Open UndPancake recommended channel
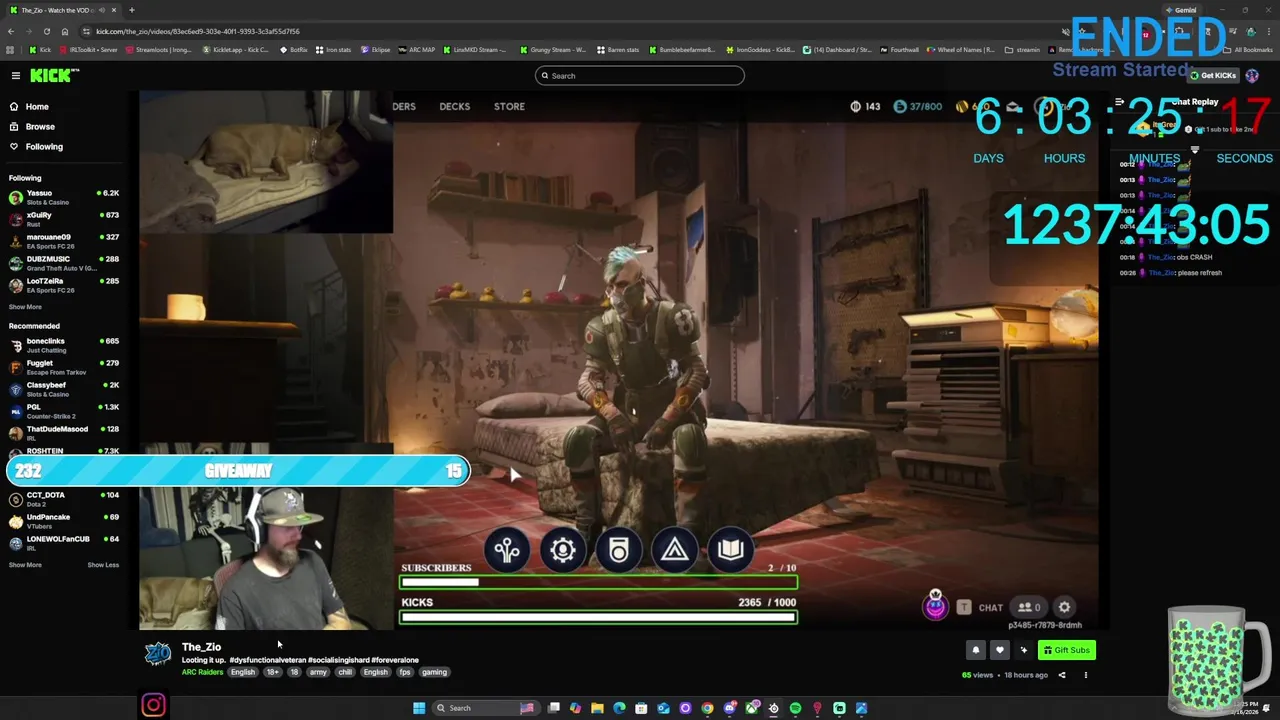This screenshot has height=720, width=1280. [x=64, y=521]
